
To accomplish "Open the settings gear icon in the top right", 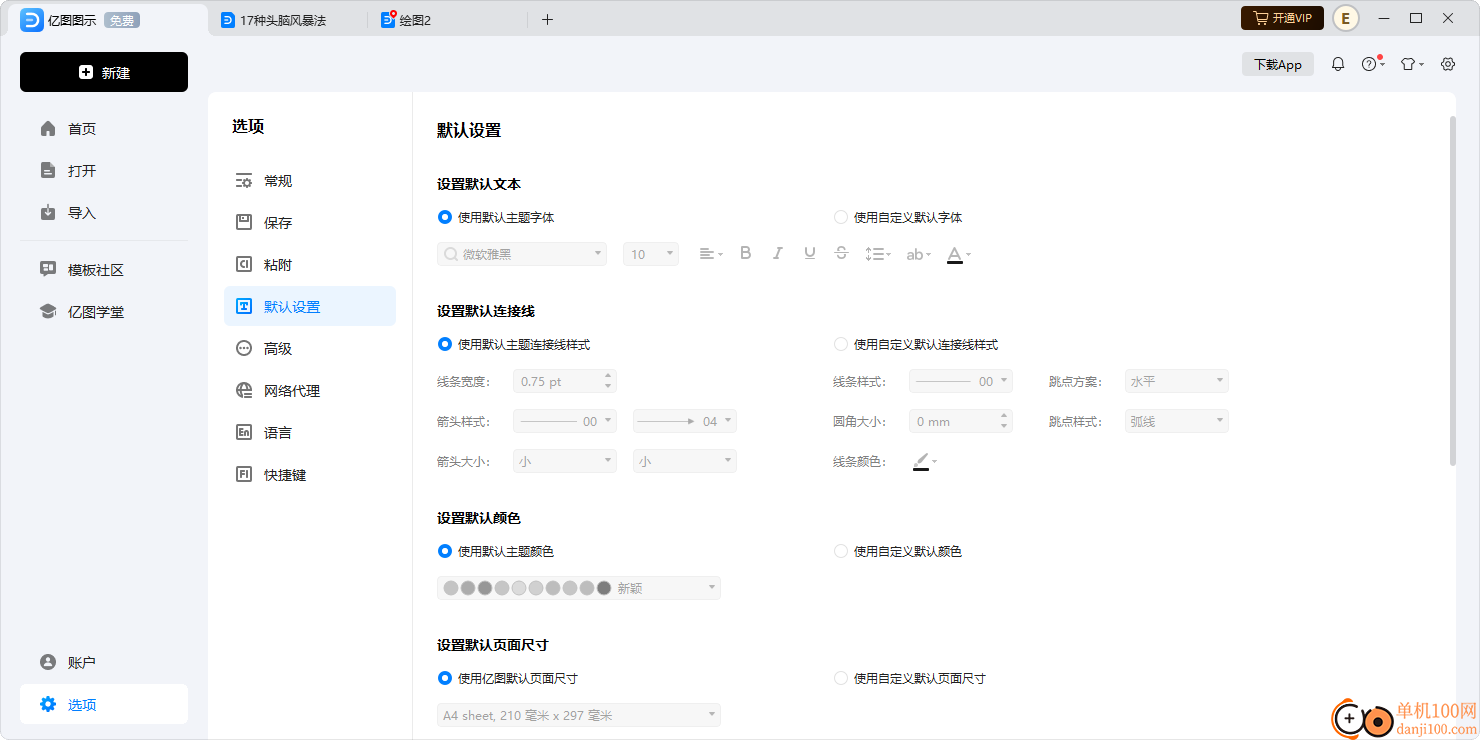I will [x=1448, y=64].
